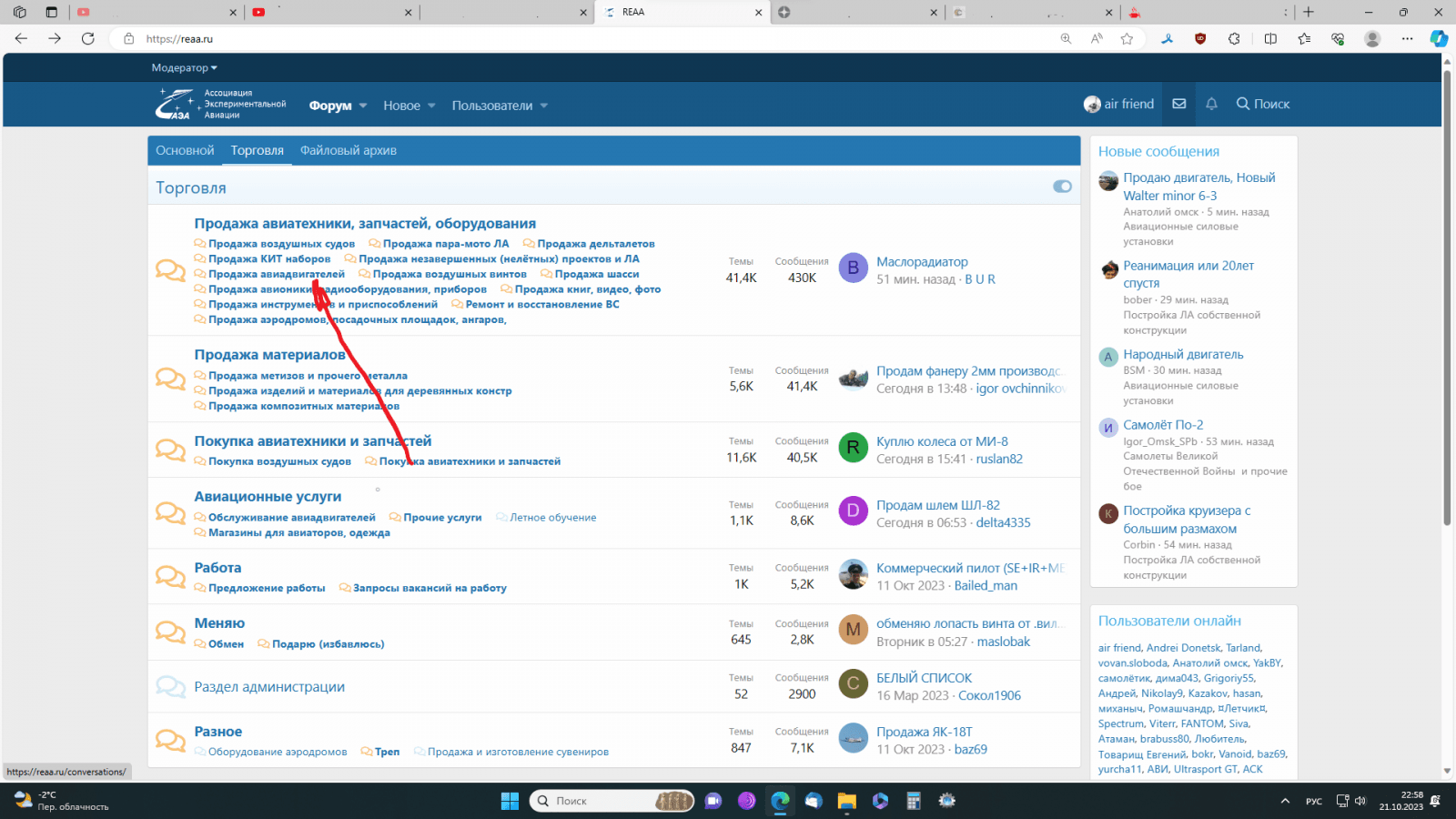Click avatar C of БЕЛЫЙ СПИСОК post
1456x819 pixels.
point(853,683)
